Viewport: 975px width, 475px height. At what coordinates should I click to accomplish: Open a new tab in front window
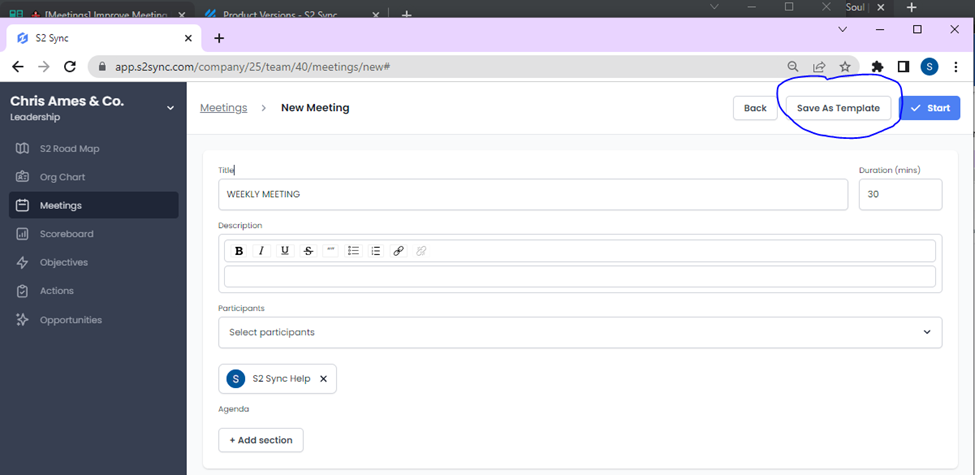[219, 39]
